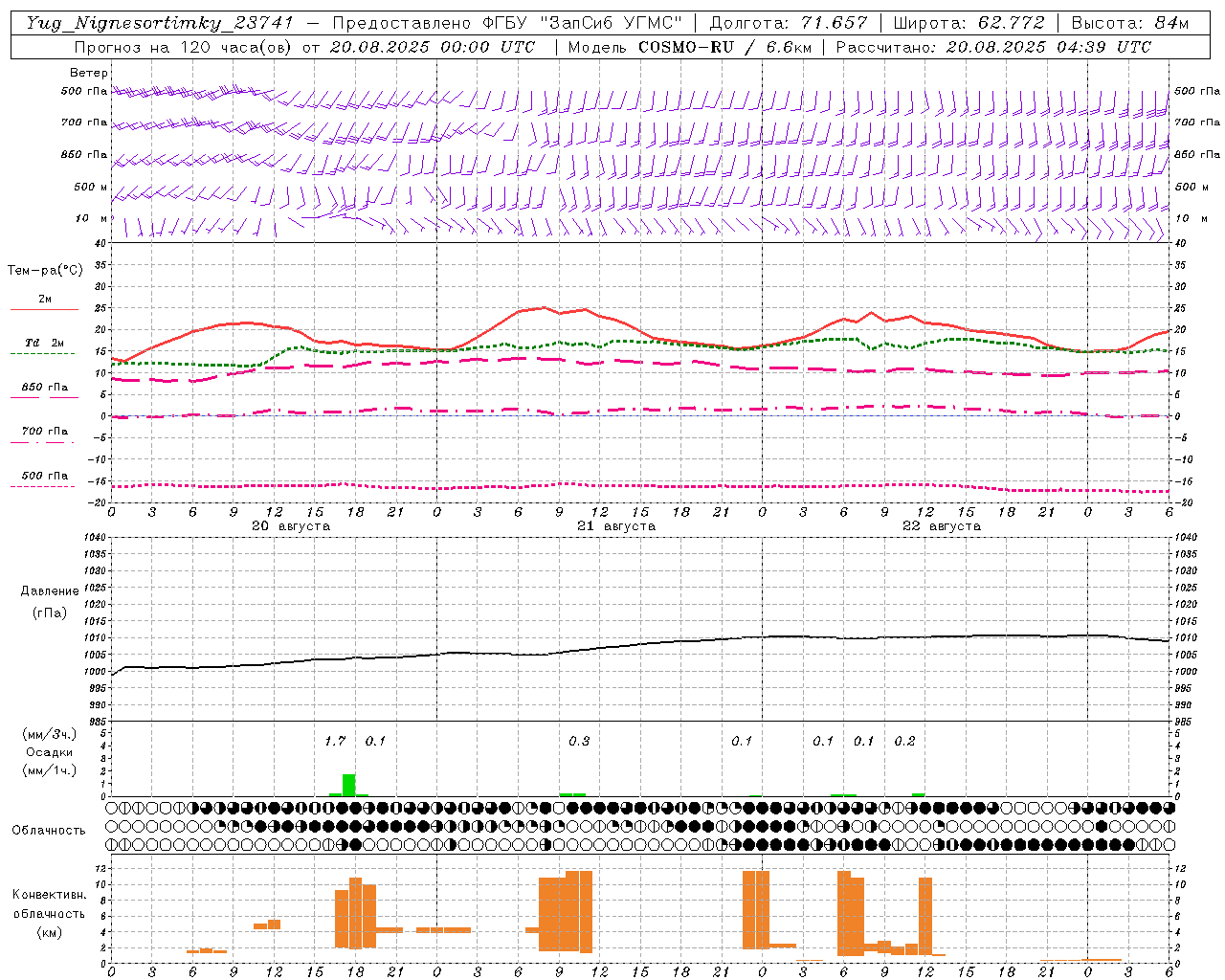This screenshot has height=980, width=1225.
Task: Click the 22 августа date label
Action: pos(942,526)
